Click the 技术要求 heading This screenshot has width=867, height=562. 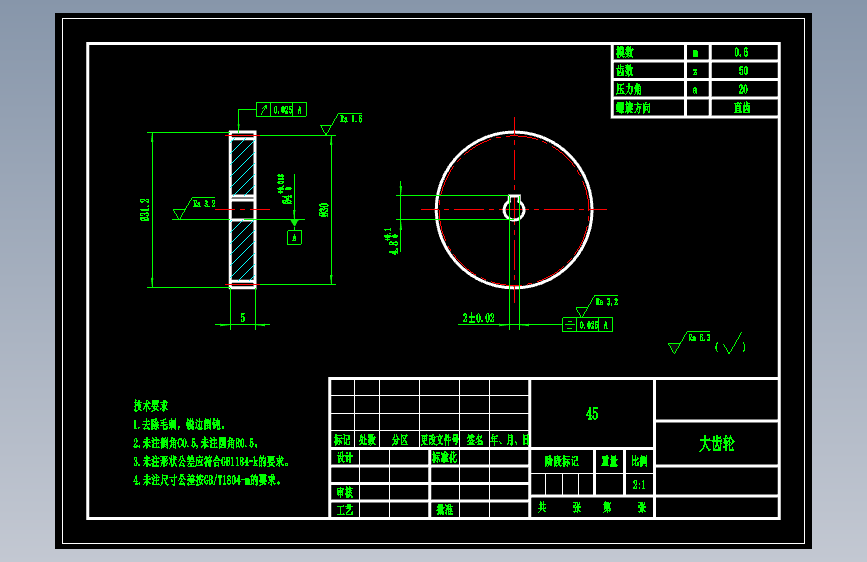151,406
